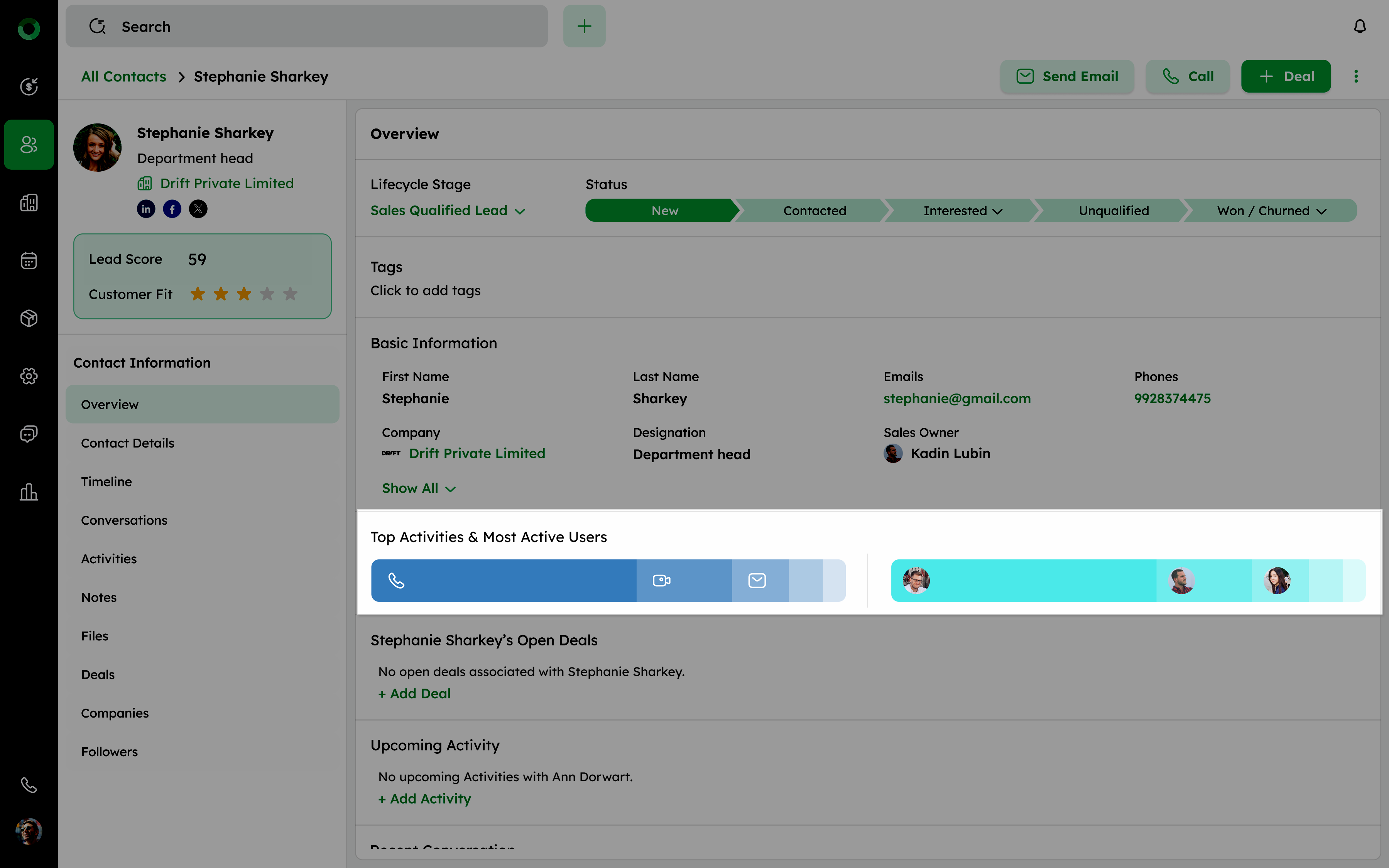Click the LinkedIn profile icon
This screenshot has width=1389, height=868.
pos(146,209)
